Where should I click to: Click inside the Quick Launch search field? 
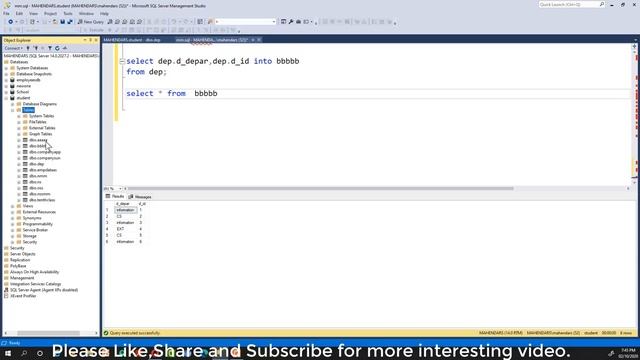point(569,4)
